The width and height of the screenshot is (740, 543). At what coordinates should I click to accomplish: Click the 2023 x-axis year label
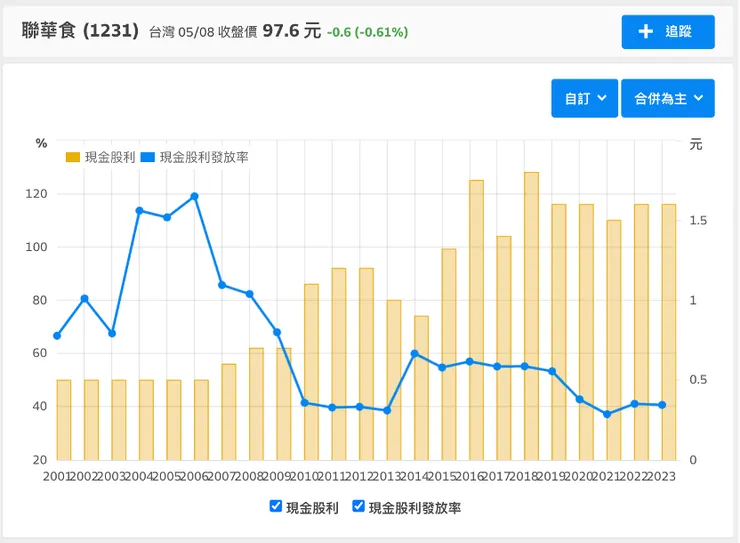(x=661, y=476)
